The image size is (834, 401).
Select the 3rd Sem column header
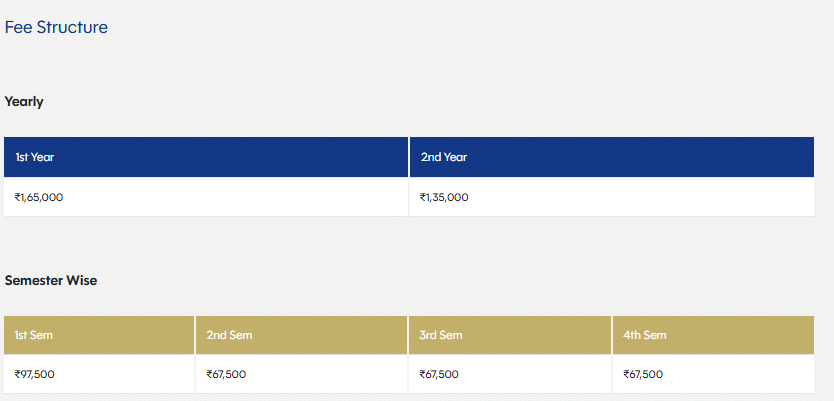pyautogui.click(x=442, y=335)
